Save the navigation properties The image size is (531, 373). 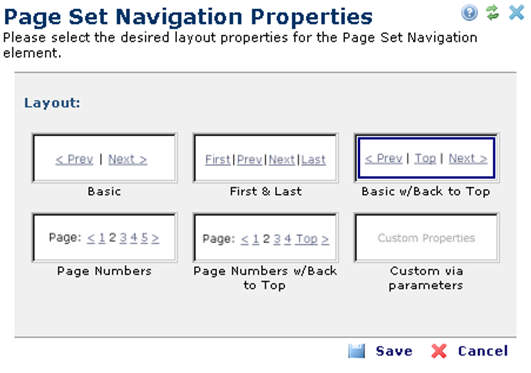(394, 351)
